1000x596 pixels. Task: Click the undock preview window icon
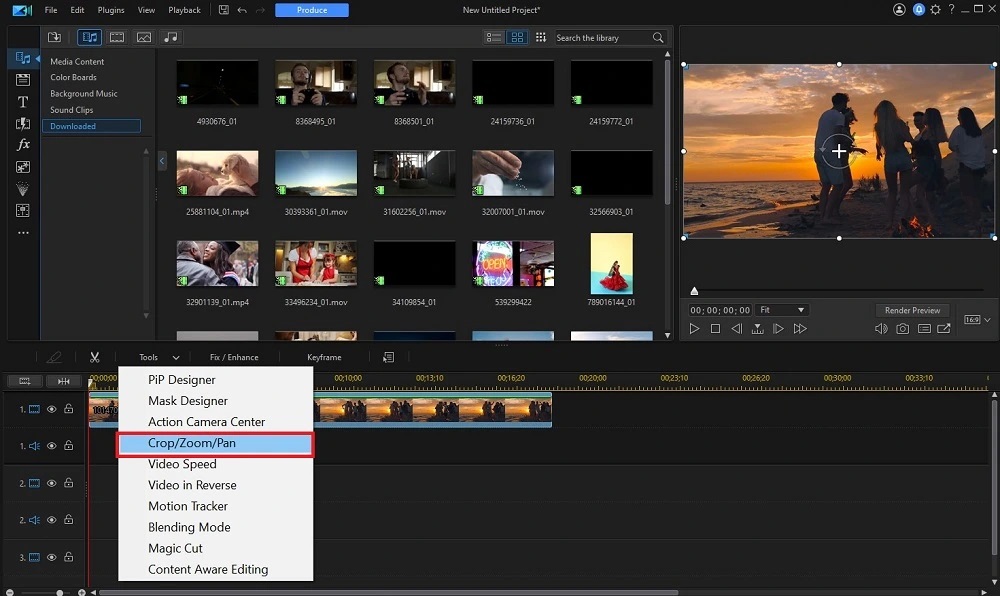coord(945,329)
